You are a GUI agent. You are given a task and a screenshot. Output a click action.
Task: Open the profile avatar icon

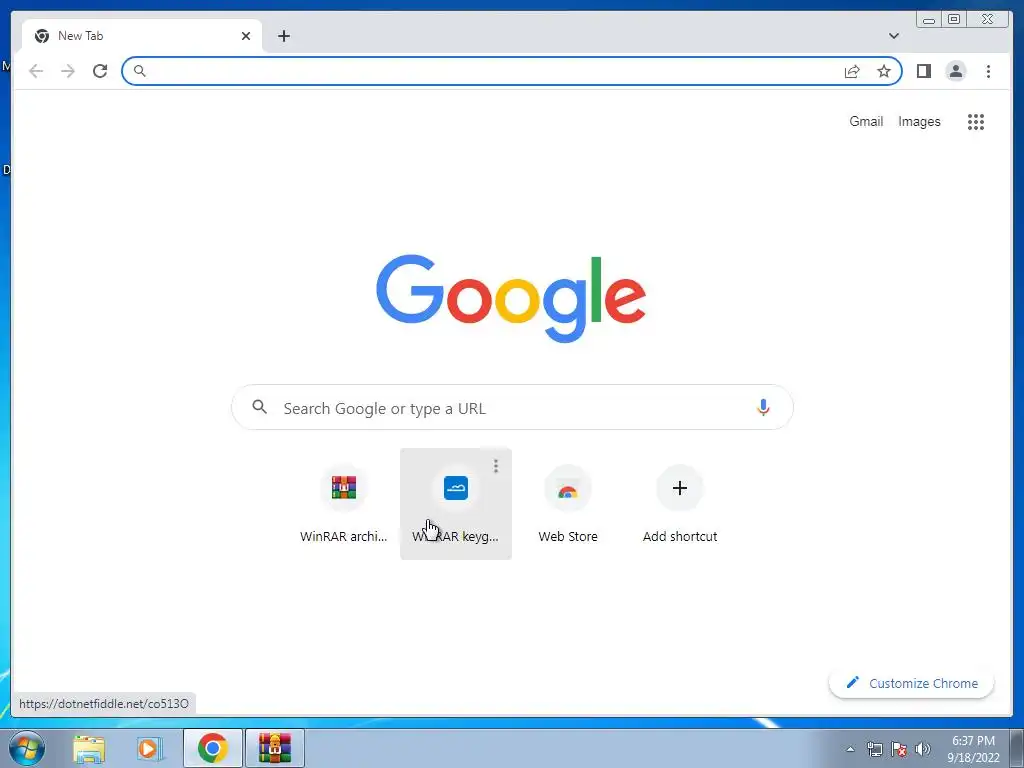coord(956,71)
